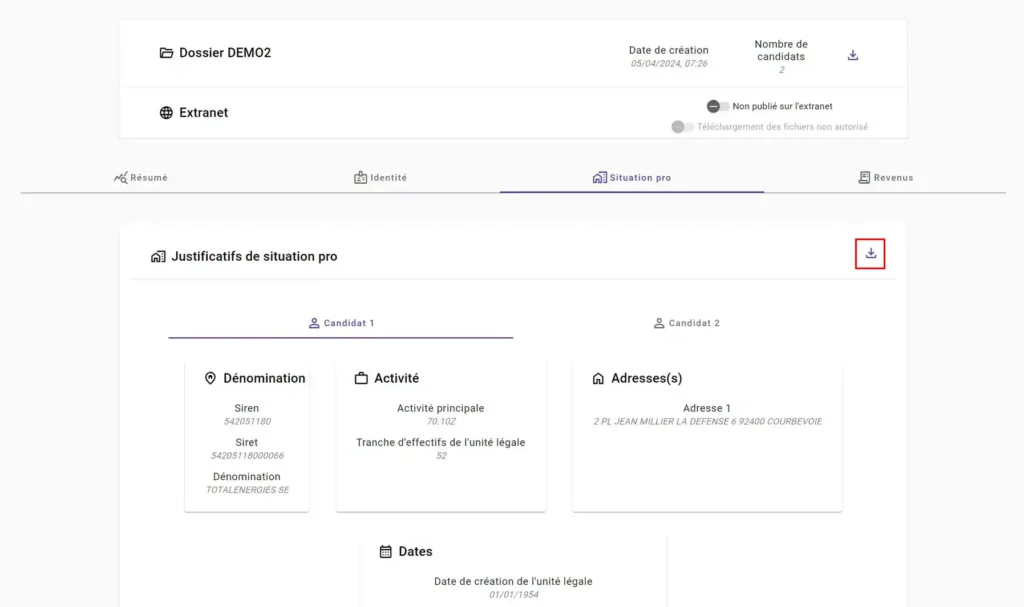This screenshot has width=1024, height=607.
Task: Click the TOTALENERGIES SE denomination
Action: [247, 489]
